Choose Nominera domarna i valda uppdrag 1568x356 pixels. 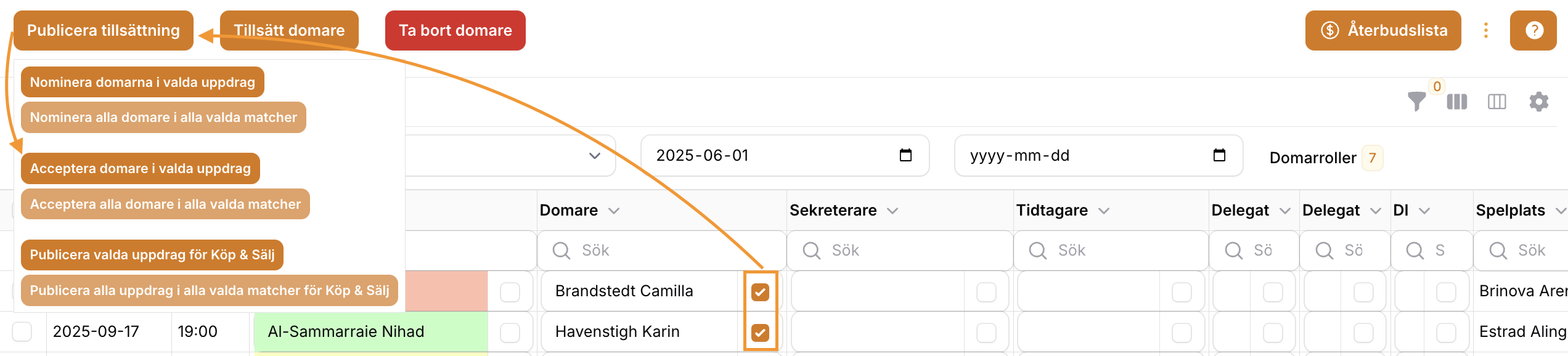(142, 82)
